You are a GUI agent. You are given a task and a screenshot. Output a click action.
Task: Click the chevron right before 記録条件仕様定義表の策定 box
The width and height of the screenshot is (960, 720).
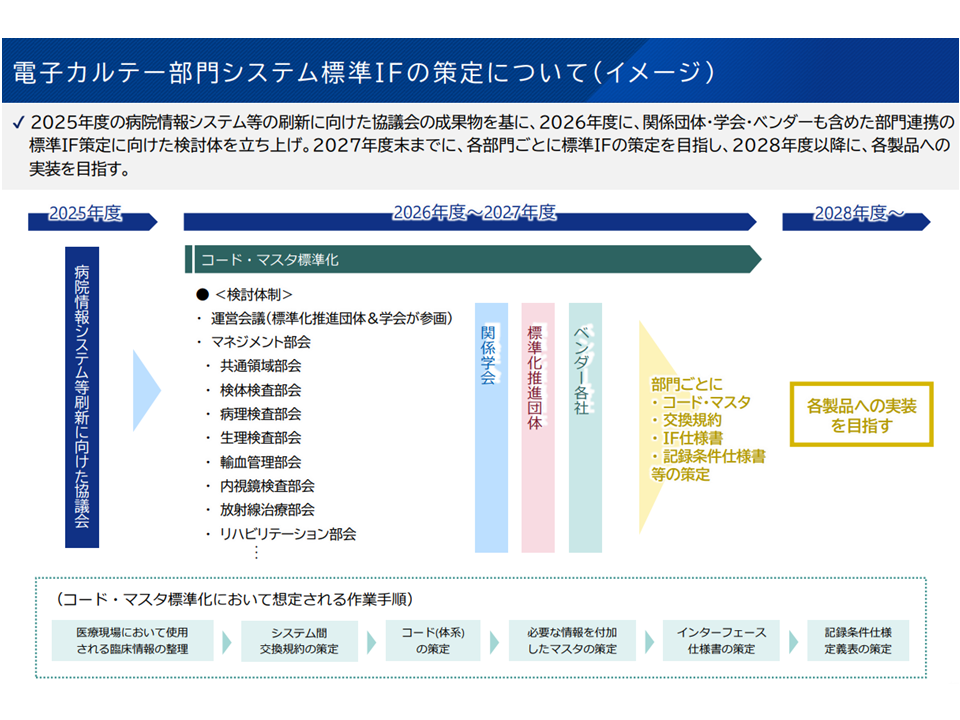[x=793, y=641]
